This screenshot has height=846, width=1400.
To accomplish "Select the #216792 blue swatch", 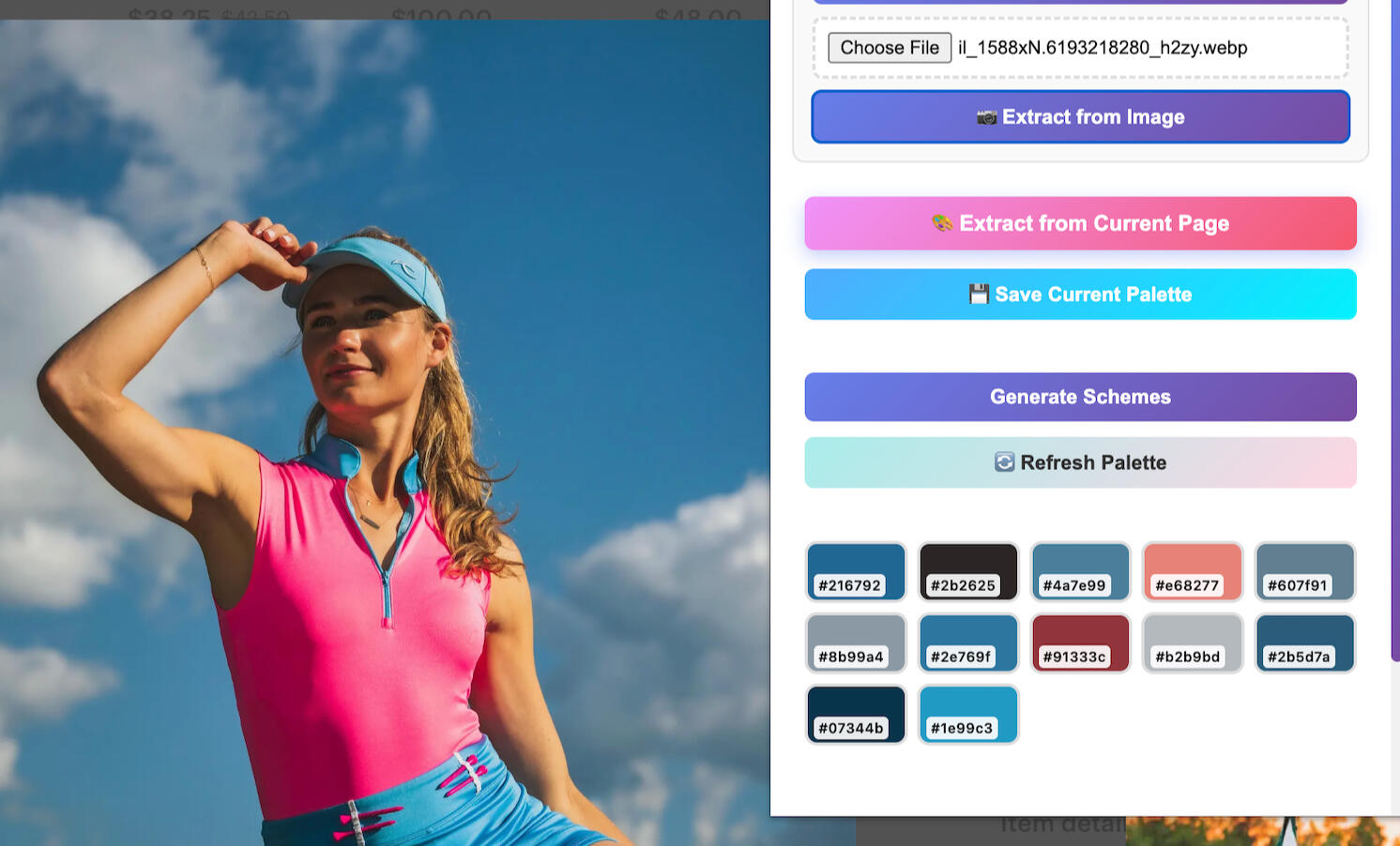I will [x=856, y=571].
